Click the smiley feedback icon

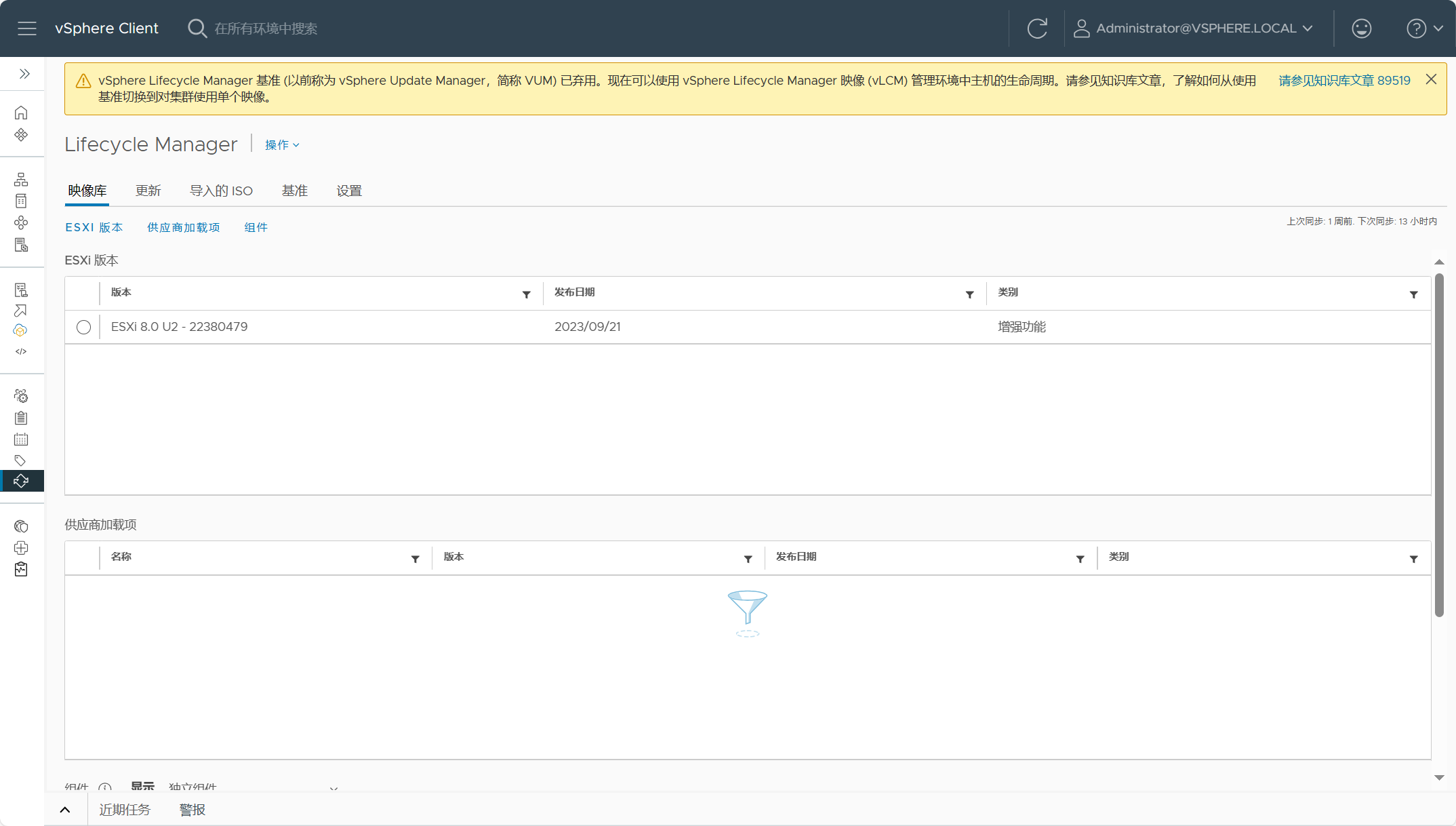[1361, 28]
